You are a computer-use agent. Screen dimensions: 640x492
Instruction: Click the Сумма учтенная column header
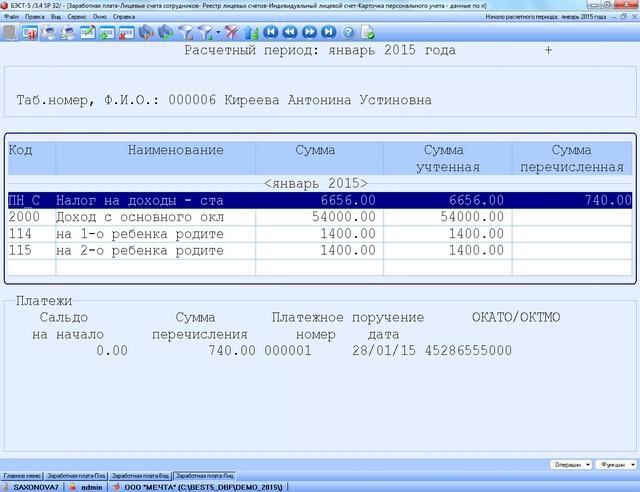(448, 158)
